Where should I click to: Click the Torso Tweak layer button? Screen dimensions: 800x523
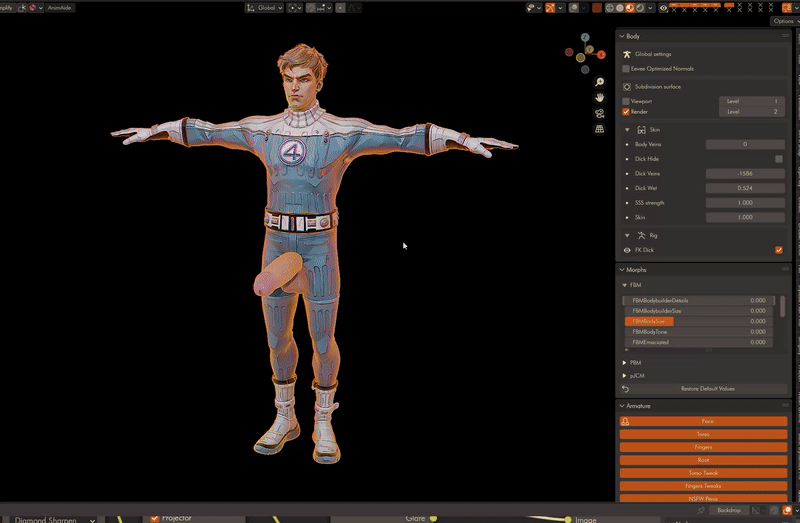(x=704, y=473)
